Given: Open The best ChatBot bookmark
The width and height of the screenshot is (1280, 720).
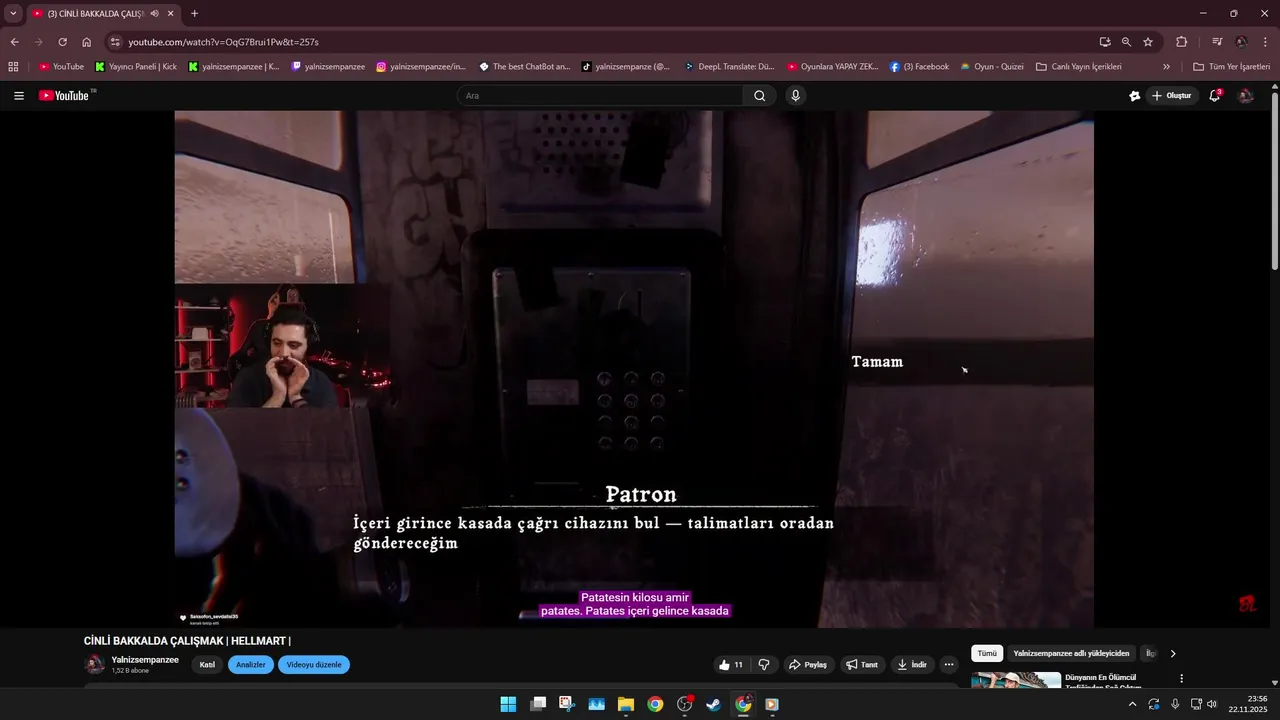Looking at the screenshot, I should (x=524, y=67).
